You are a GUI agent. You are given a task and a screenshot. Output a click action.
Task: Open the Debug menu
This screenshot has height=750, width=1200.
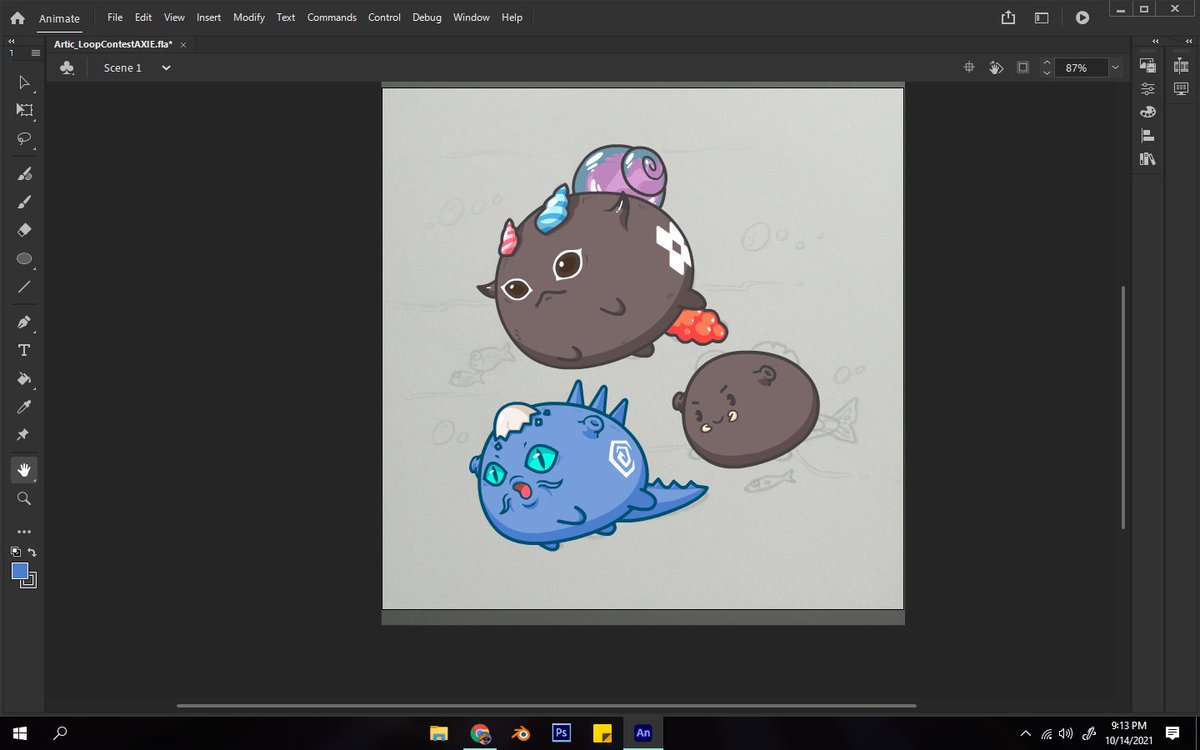427,18
